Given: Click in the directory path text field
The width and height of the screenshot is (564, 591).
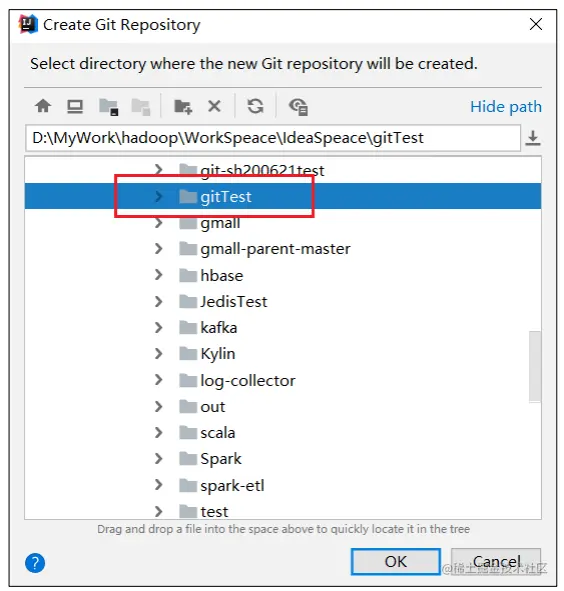Looking at the screenshot, I should (x=273, y=138).
